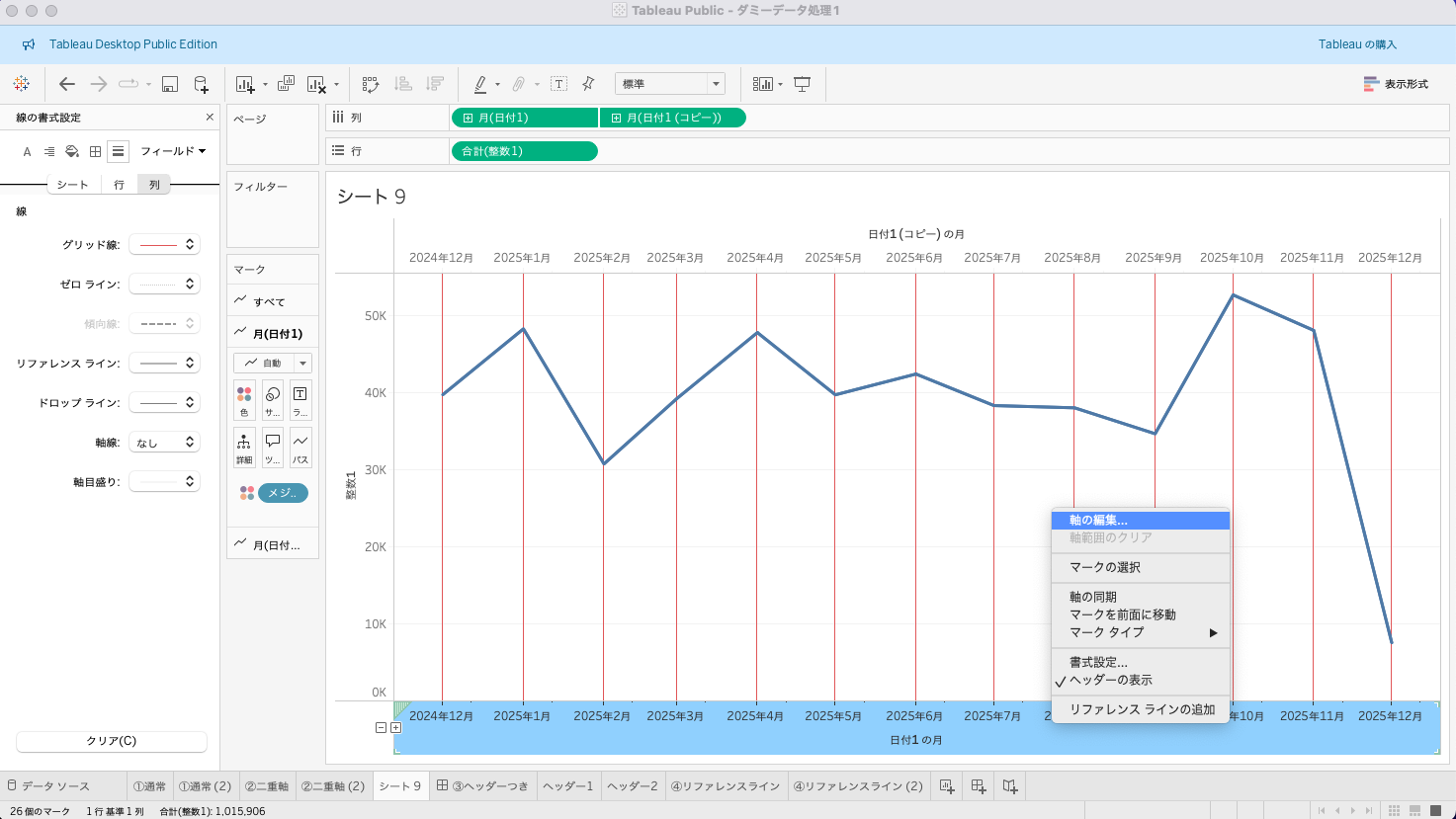The width and height of the screenshot is (1456, 819).
Task: Toggle the ヘッダーの表示 checkmark option
Action: tap(1110, 680)
